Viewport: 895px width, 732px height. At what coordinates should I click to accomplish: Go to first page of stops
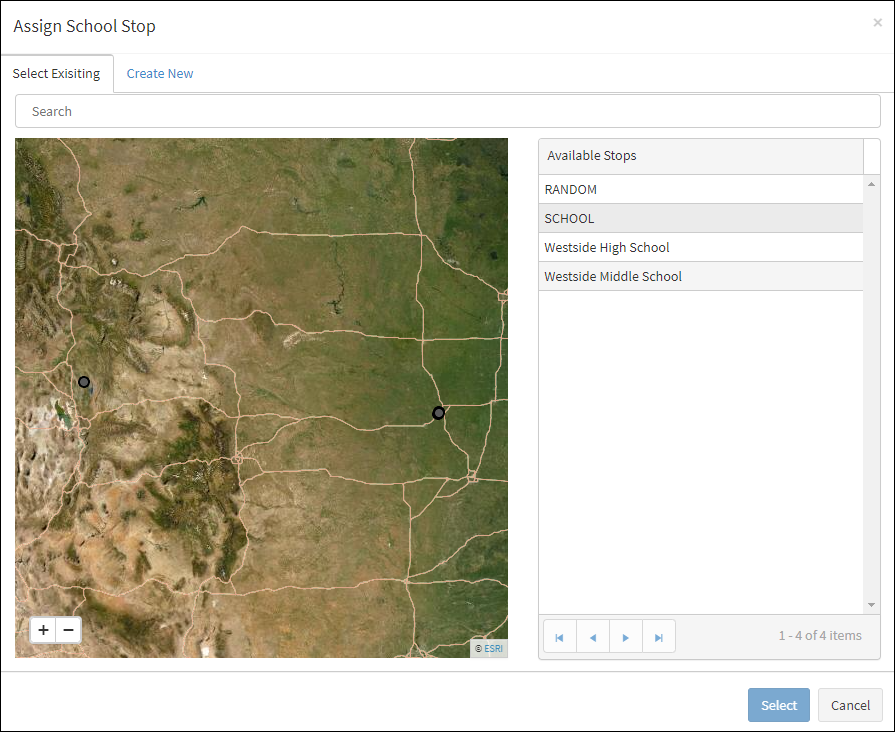560,637
